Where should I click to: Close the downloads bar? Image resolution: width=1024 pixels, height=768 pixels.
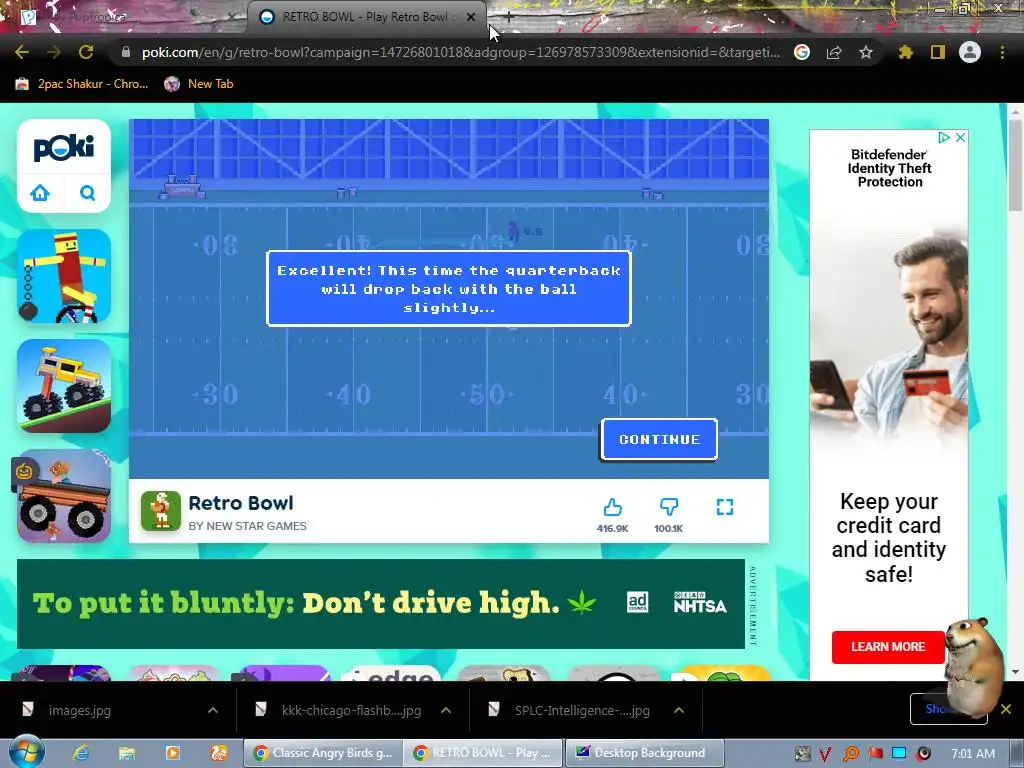coord(1006,709)
